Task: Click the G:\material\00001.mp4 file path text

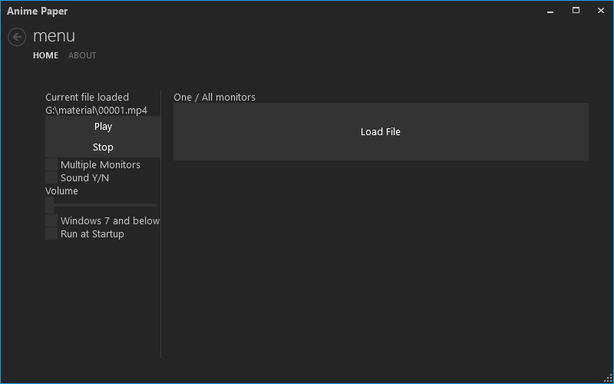Action: 96,110
